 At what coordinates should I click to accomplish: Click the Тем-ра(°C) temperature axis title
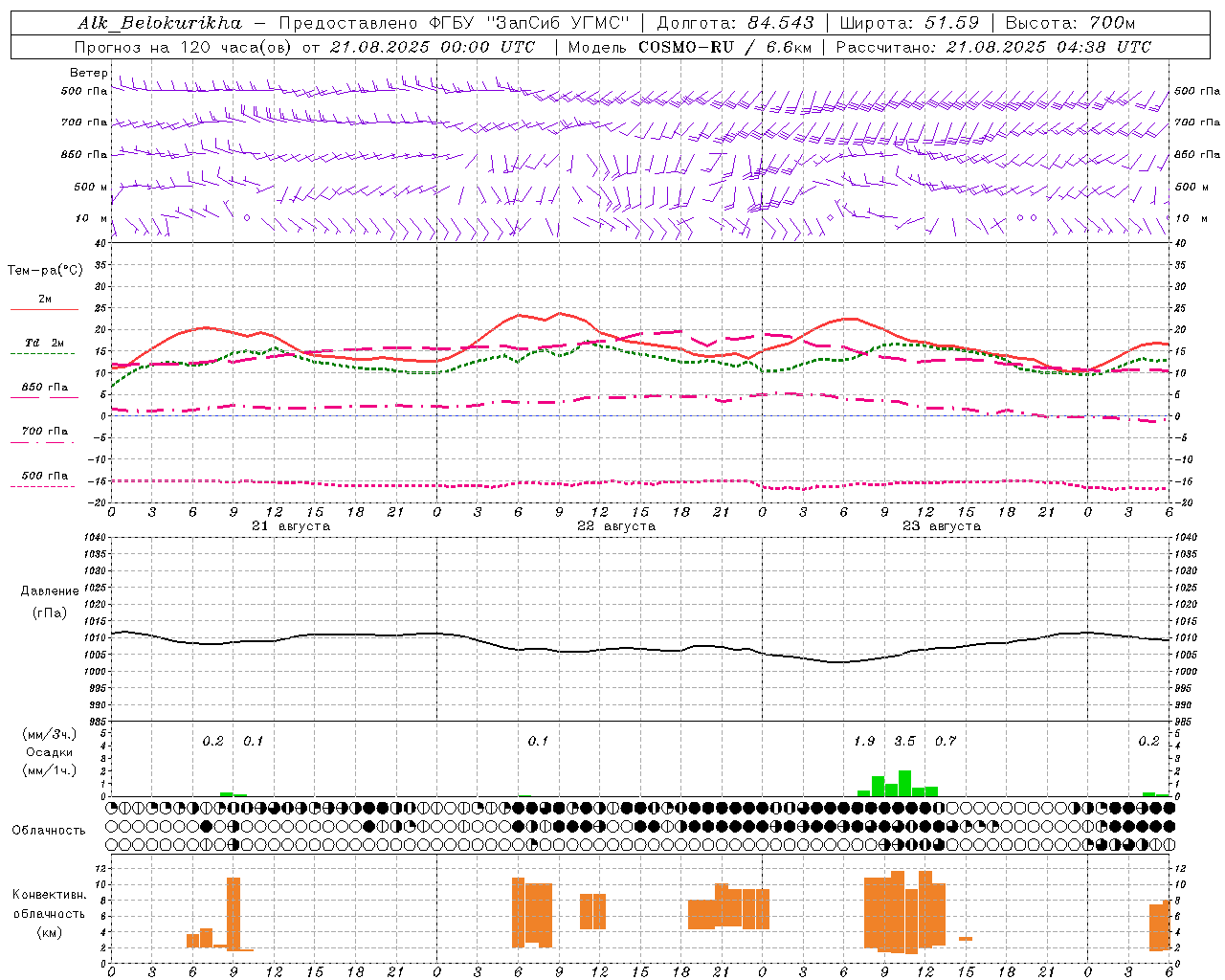pyautogui.click(x=45, y=271)
